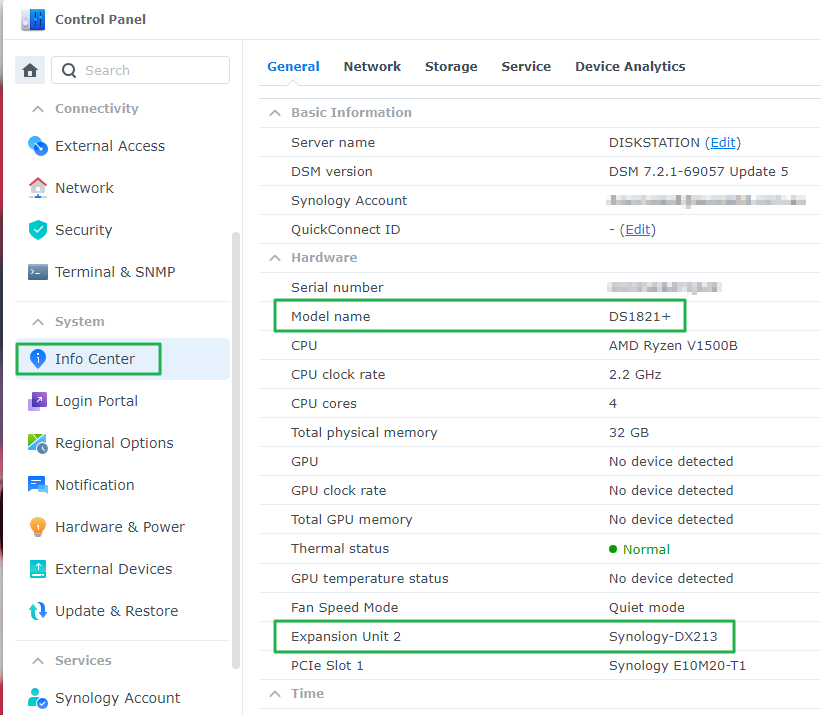Open the Service tab
Screen dimensions: 821x715
pos(526,66)
